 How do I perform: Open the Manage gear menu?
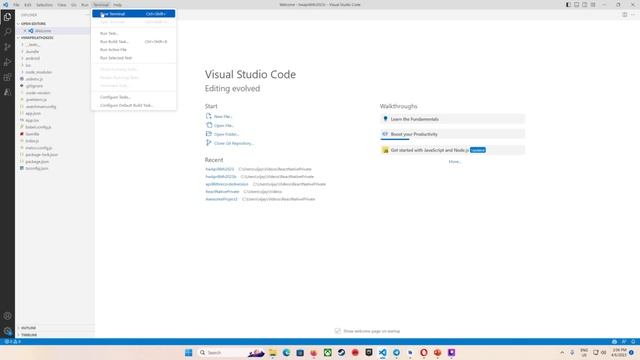coord(7,331)
